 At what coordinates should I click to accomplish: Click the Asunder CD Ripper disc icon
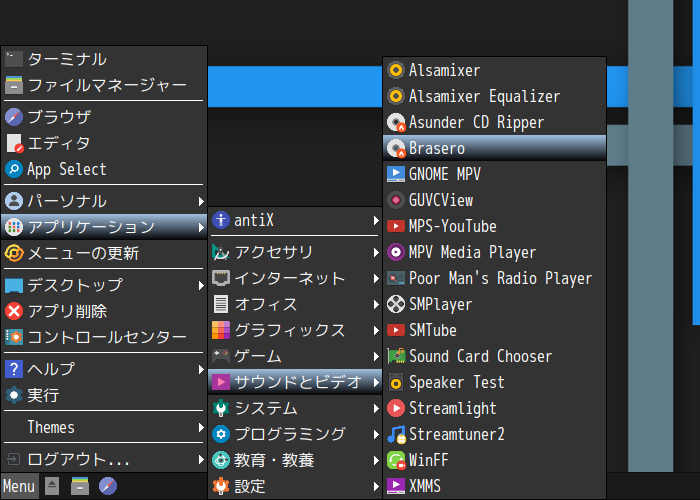coord(396,122)
